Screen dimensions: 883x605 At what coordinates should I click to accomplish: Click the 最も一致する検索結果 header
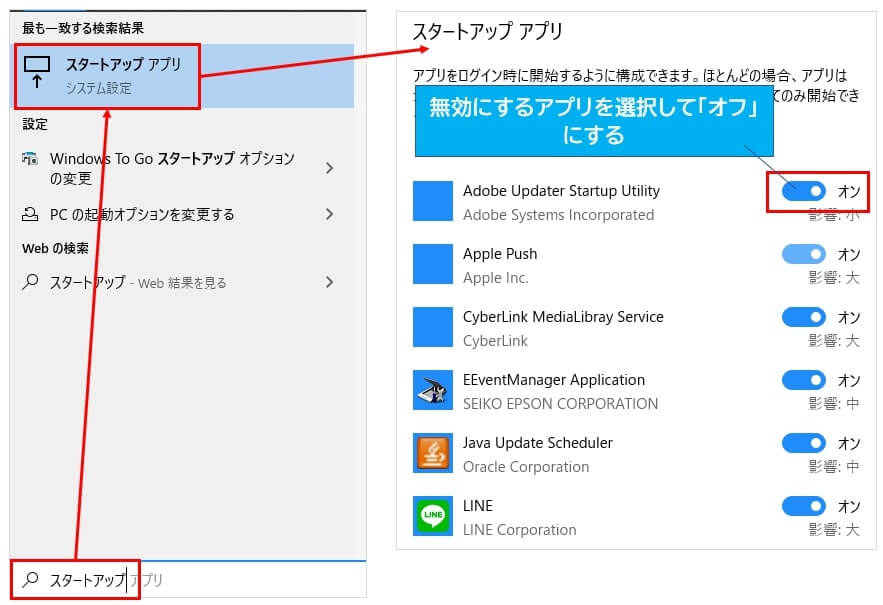(83, 28)
